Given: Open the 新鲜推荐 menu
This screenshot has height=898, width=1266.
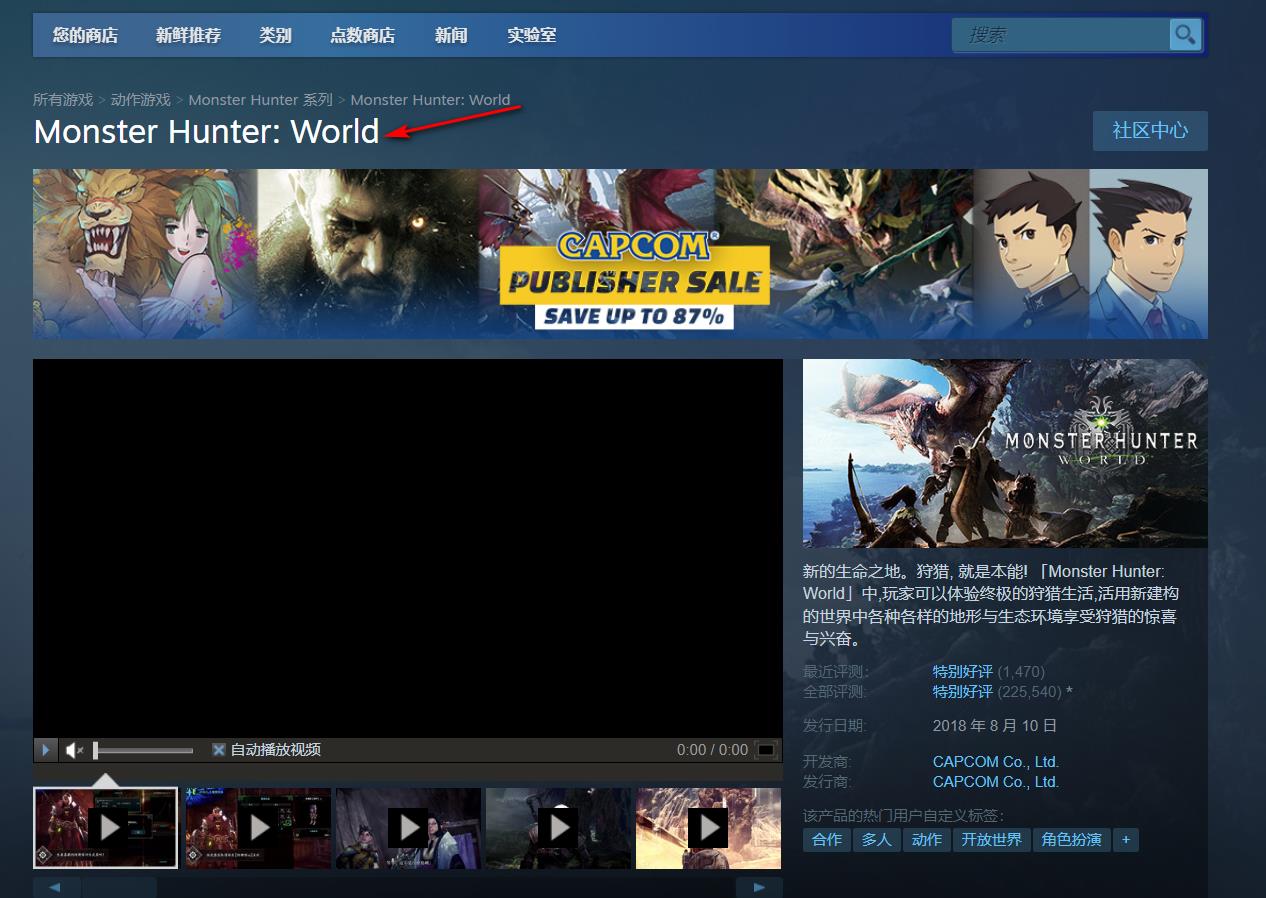Looking at the screenshot, I should (188, 35).
